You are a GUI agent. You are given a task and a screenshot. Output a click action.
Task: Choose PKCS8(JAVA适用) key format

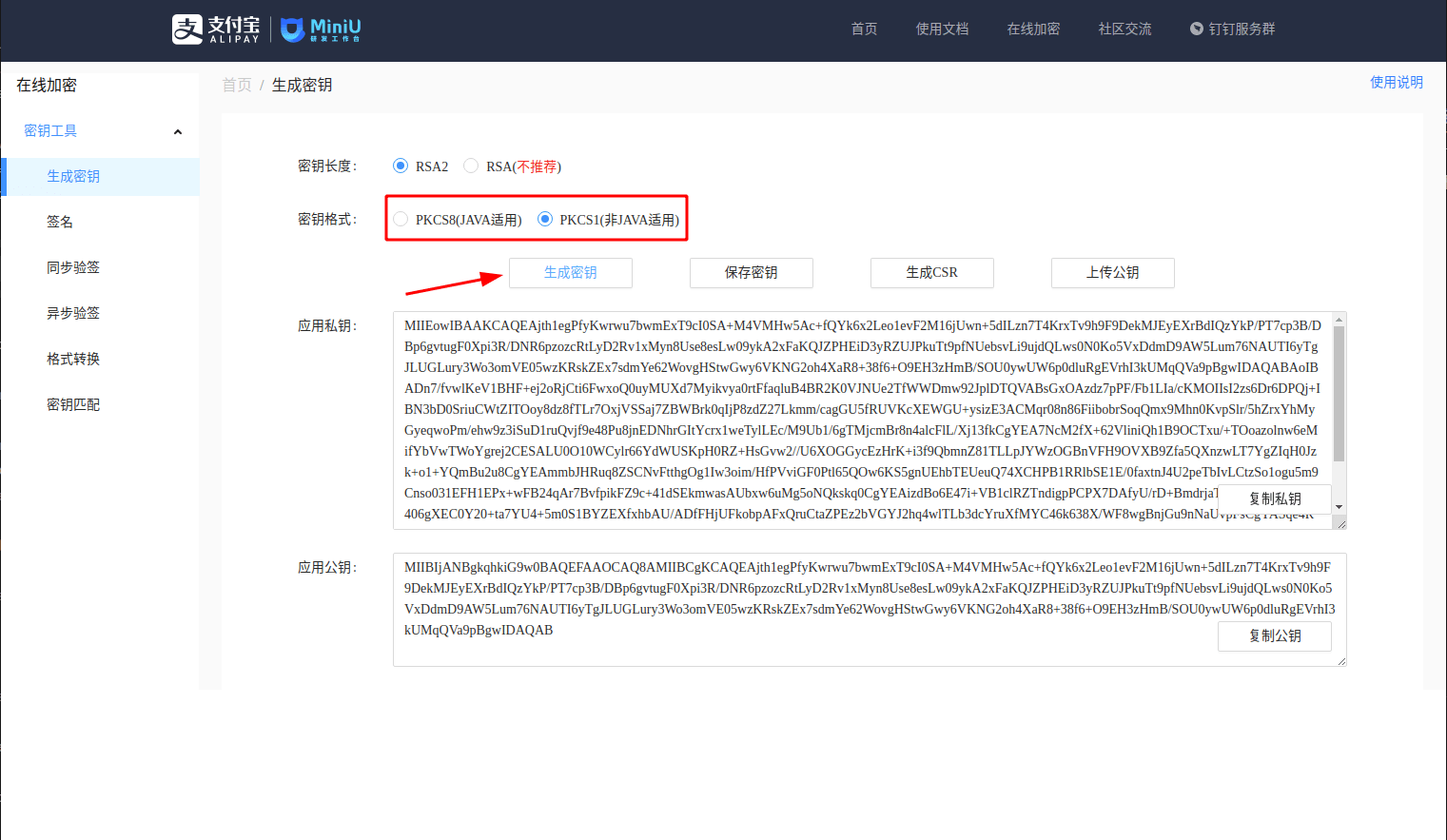pyautogui.click(x=401, y=218)
